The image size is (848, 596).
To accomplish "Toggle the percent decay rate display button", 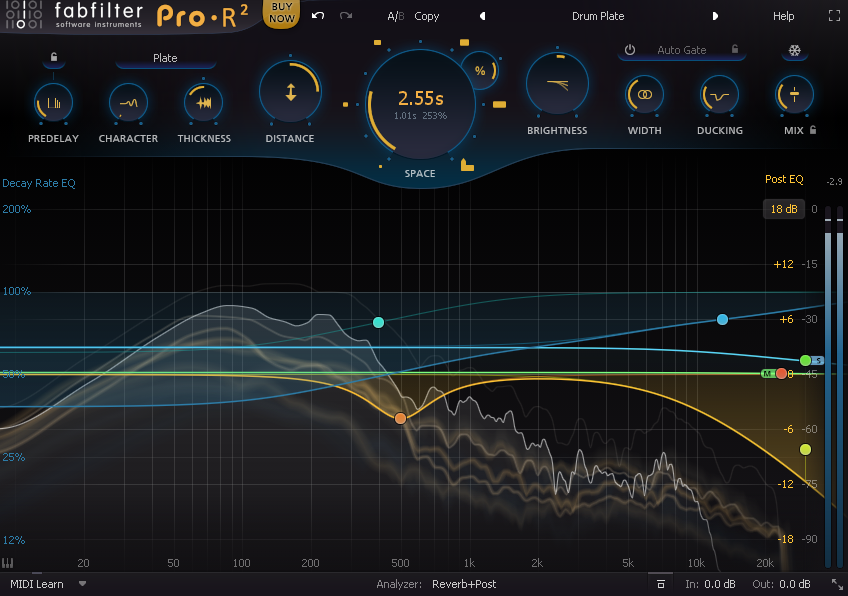I will pos(479,71).
